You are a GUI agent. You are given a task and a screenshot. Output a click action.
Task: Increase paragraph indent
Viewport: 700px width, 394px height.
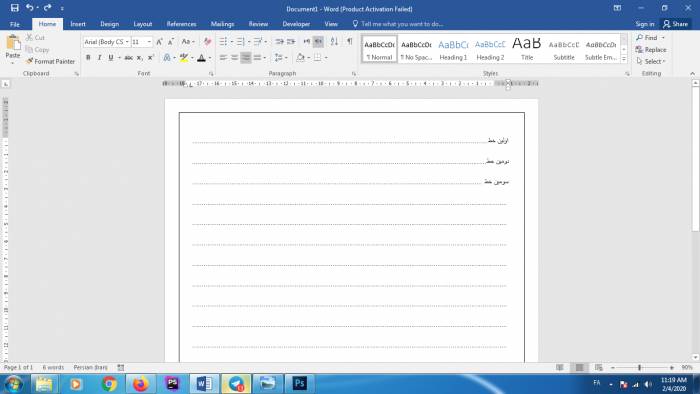pyautogui.click(x=291, y=41)
